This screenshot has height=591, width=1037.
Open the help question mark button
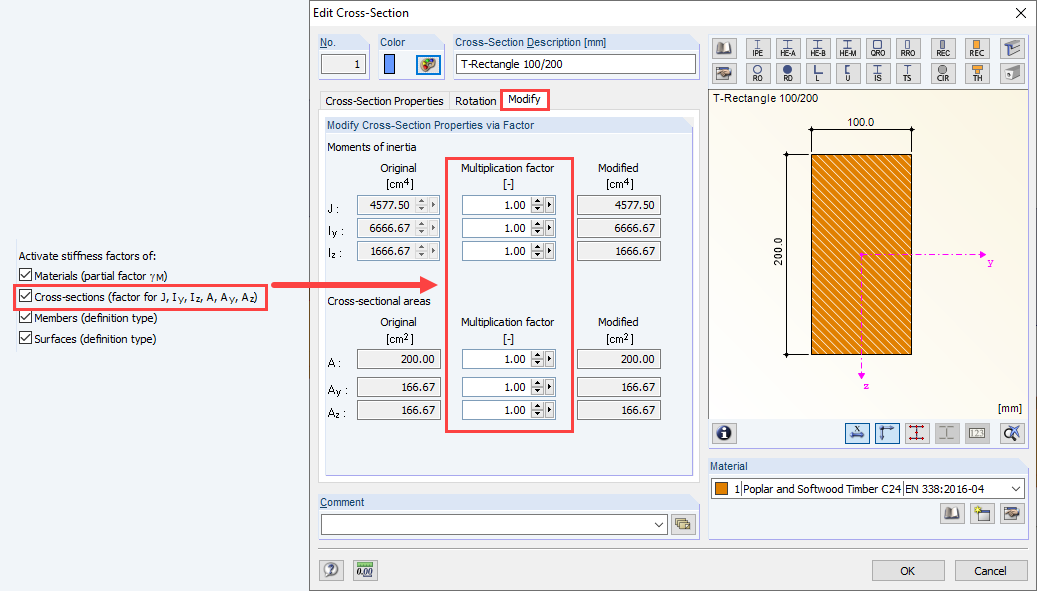(x=331, y=570)
